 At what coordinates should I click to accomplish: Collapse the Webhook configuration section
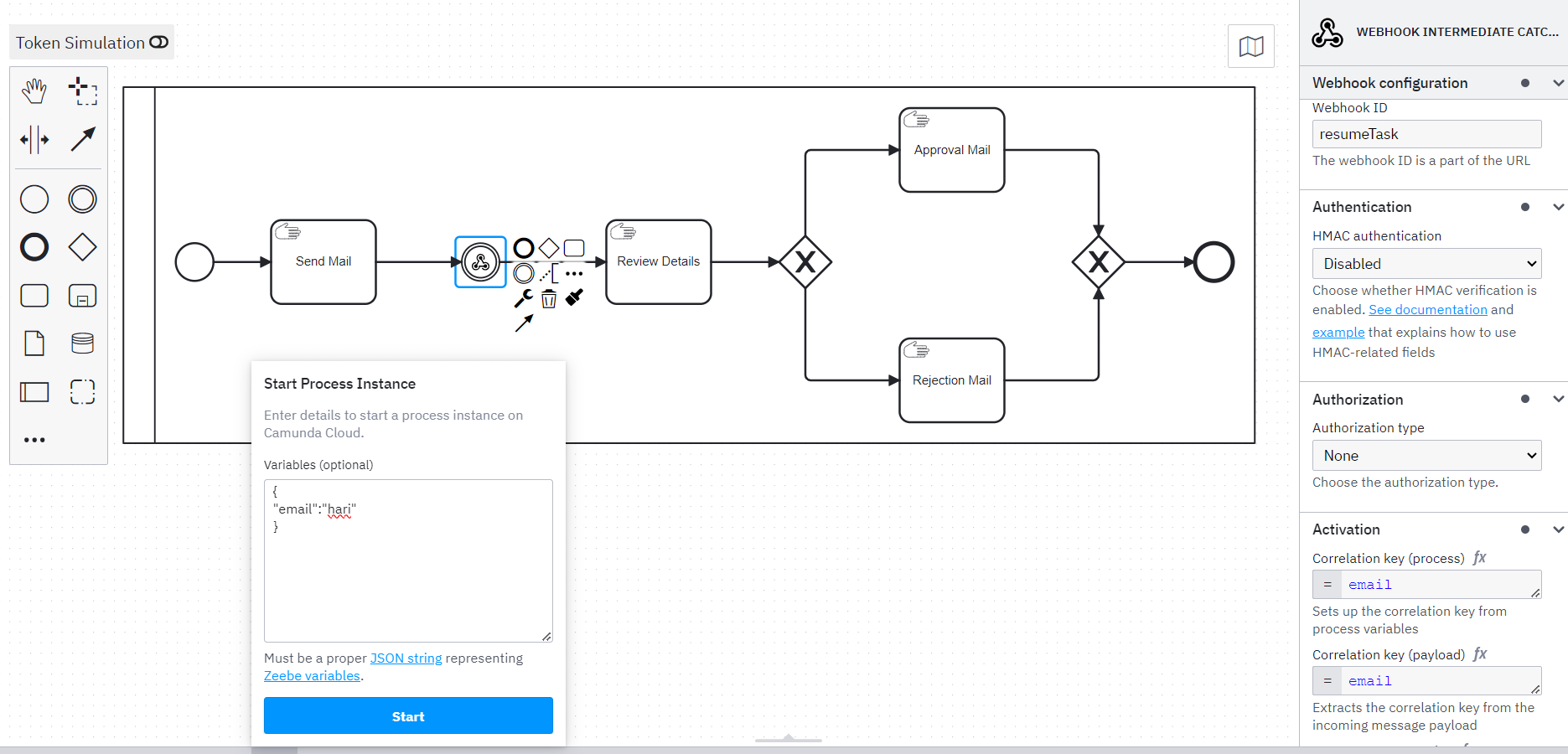[1557, 82]
